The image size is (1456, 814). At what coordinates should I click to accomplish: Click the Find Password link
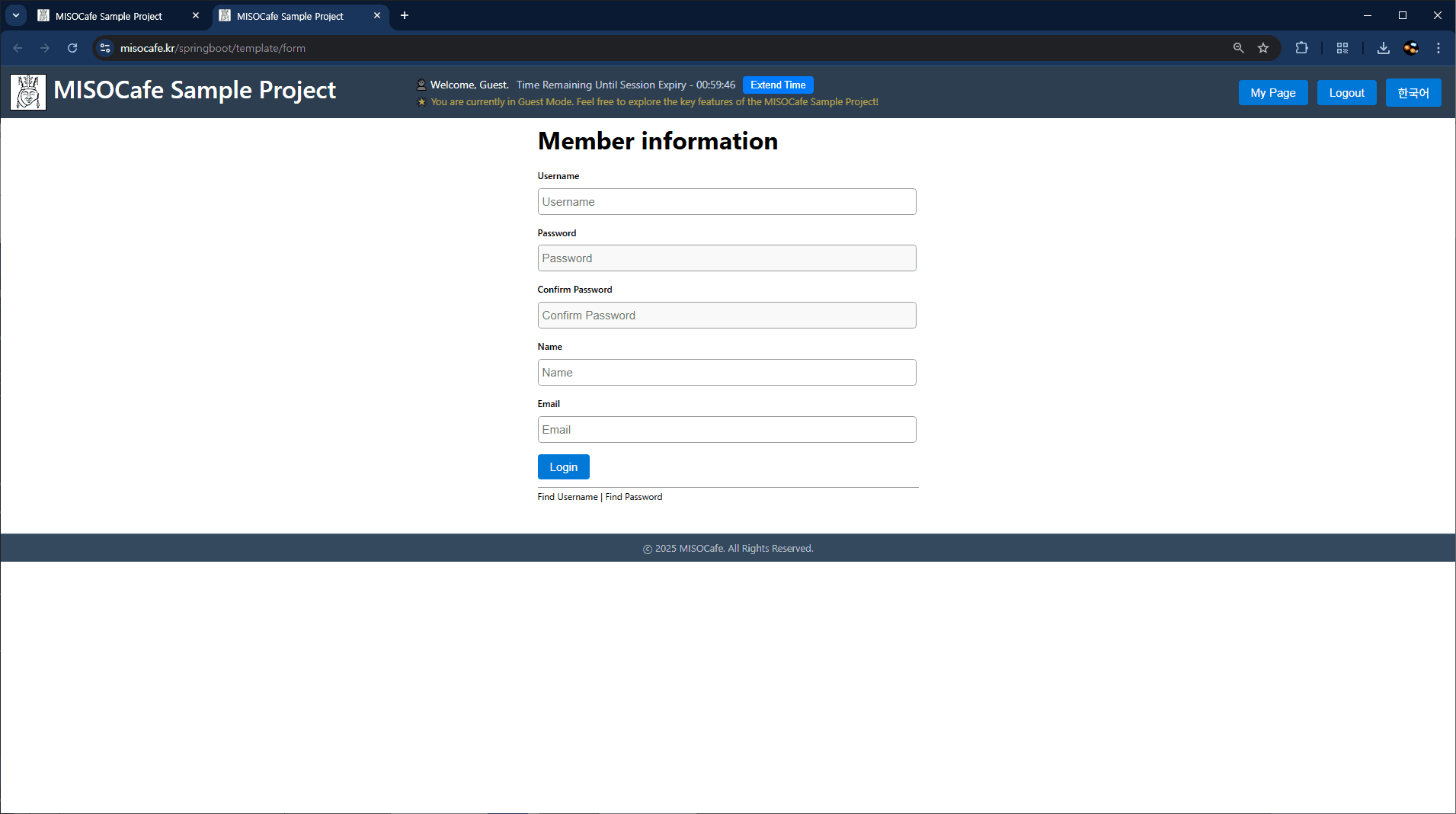tap(633, 497)
